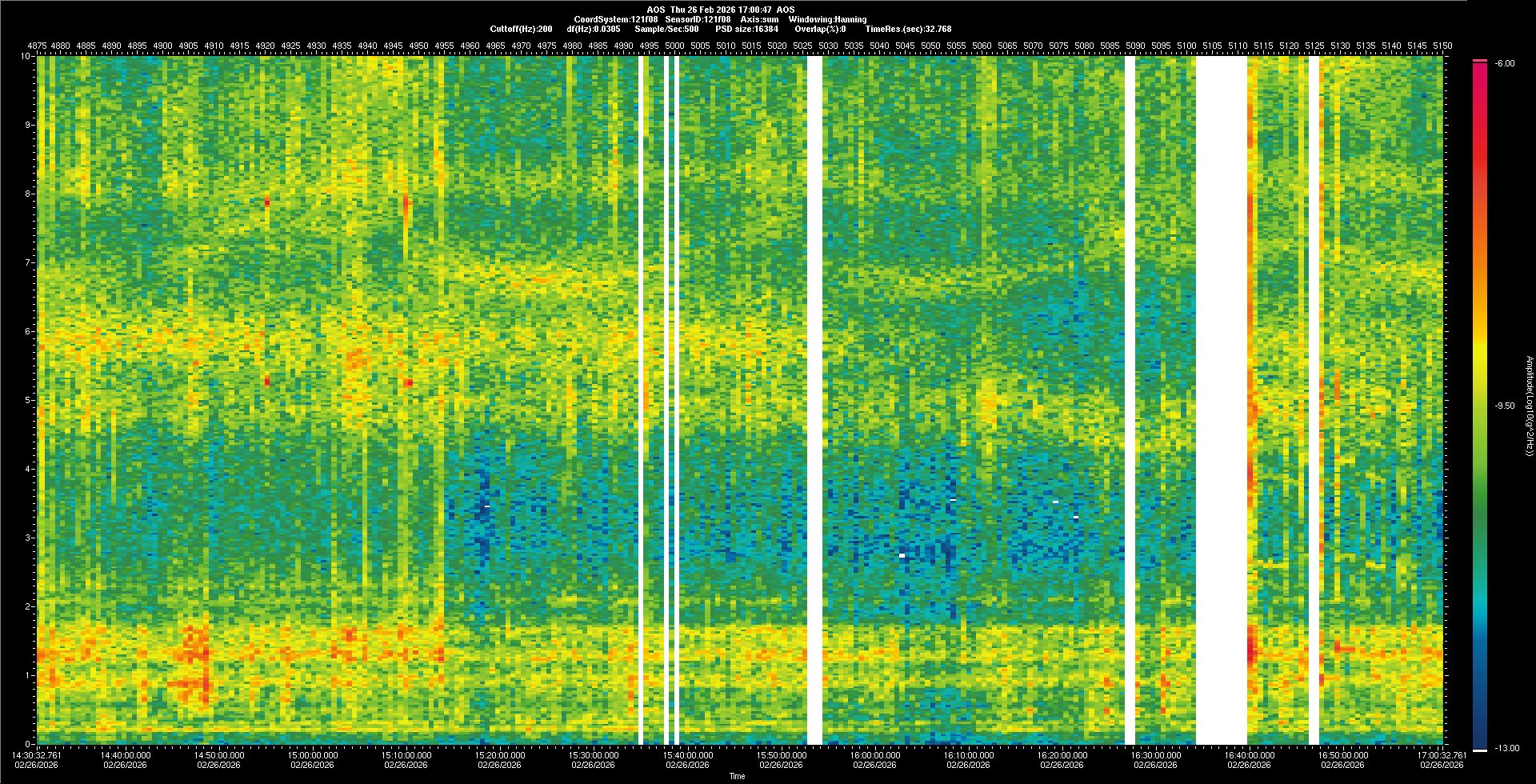Select the 5100 tick on the top axis
1536x784 pixels.
1187,46
